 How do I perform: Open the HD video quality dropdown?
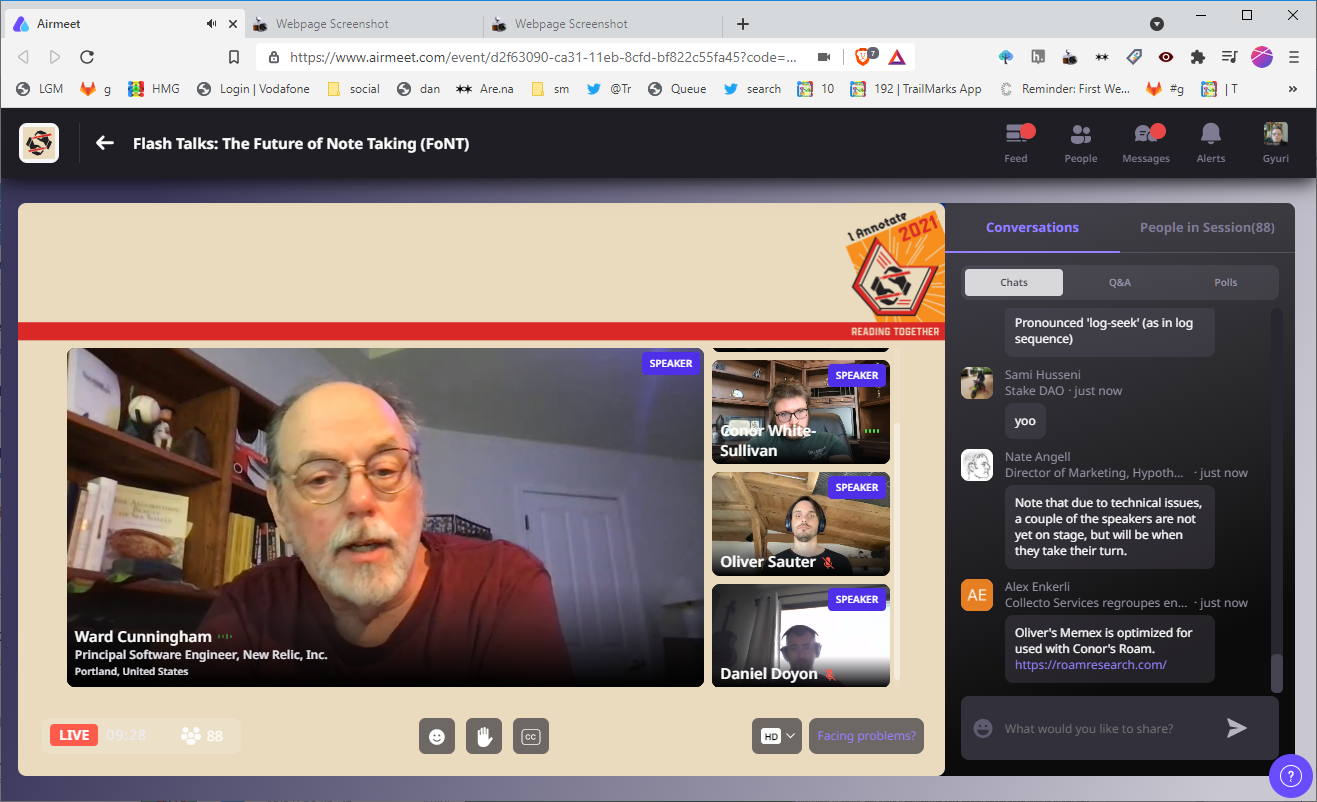pyautogui.click(x=777, y=736)
